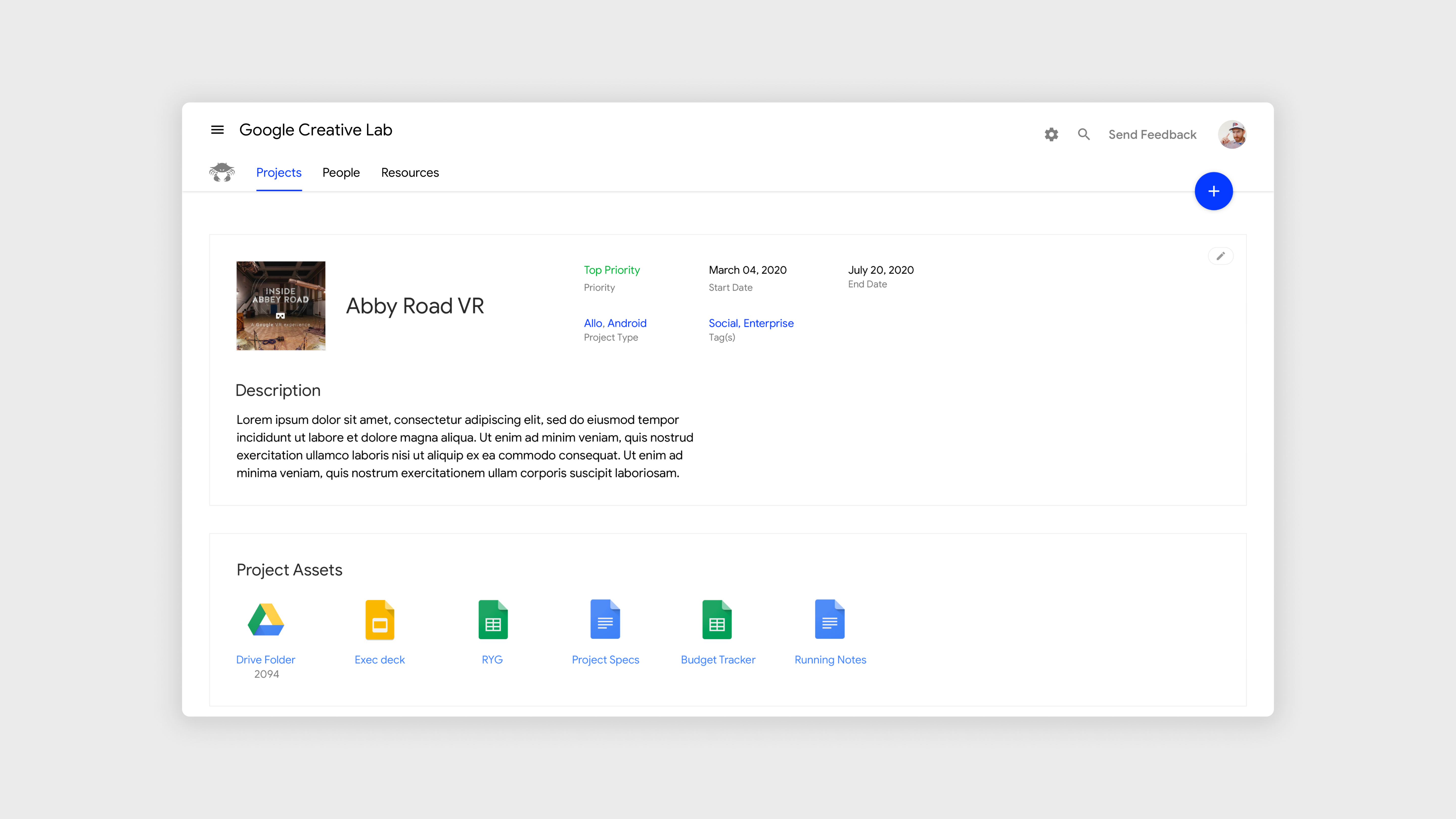This screenshot has height=819, width=1456.
Task: Open the RYG sheets icon
Action: (x=492, y=620)
